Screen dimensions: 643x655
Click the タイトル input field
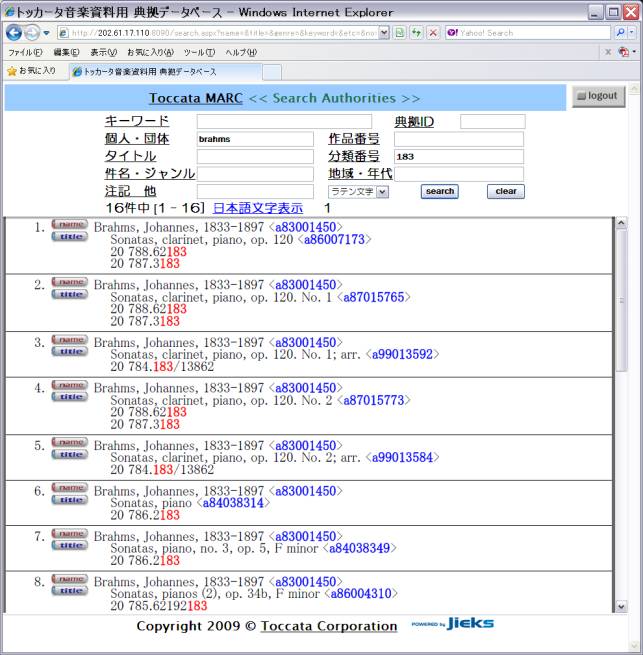(x=255, y=157)
